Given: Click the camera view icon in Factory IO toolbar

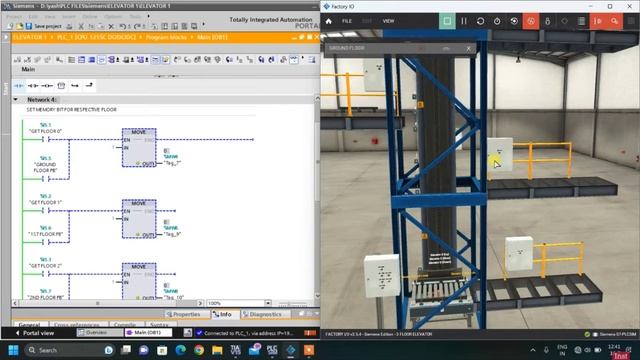Looking at the screenshot, I should (514, 21).
